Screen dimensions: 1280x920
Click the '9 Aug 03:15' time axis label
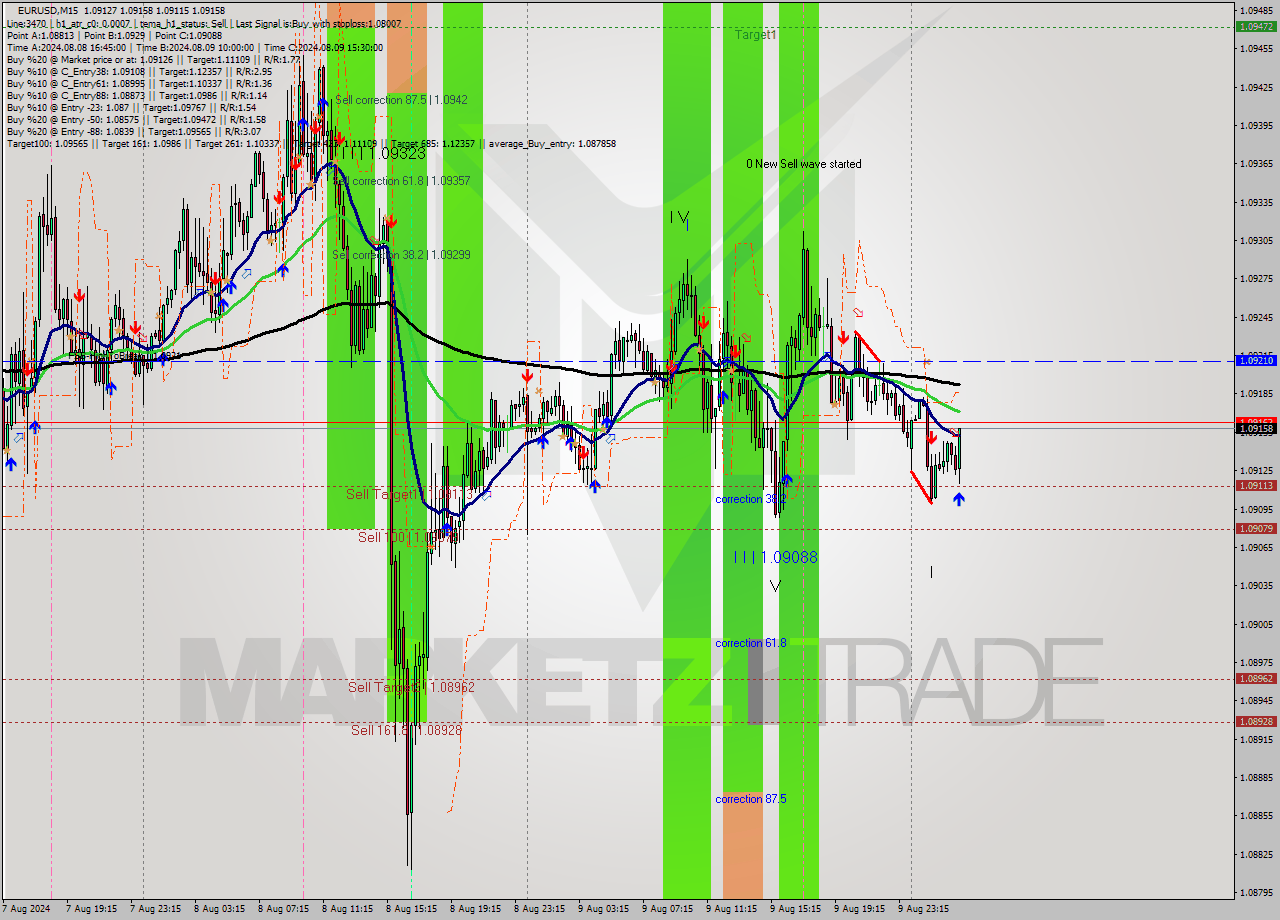[x=603, y=909]
